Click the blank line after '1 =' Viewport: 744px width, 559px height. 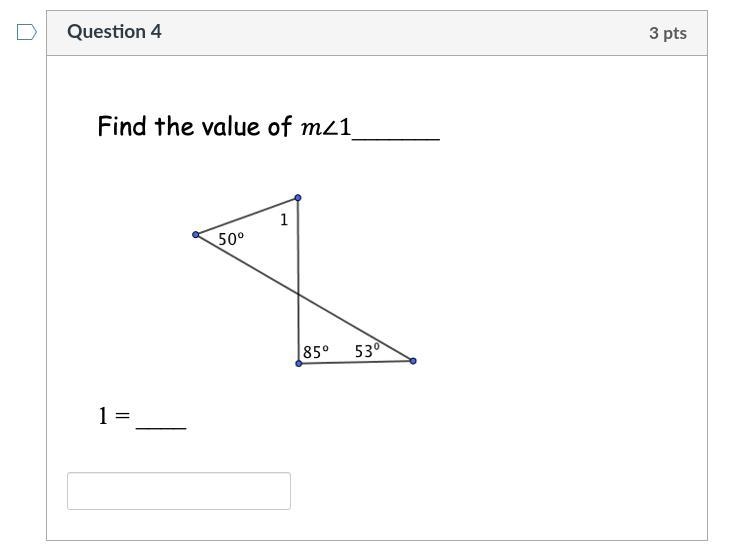161,427
